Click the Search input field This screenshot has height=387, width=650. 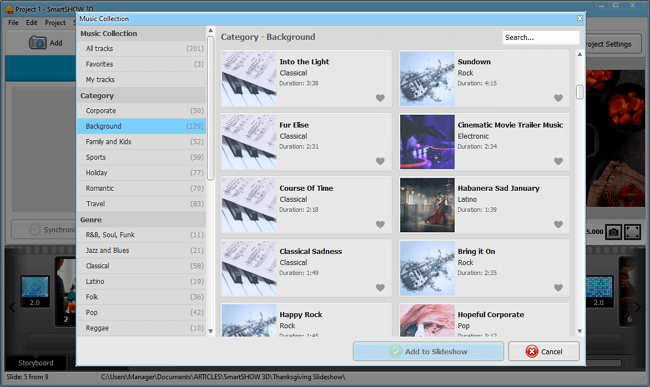point(541,37)
